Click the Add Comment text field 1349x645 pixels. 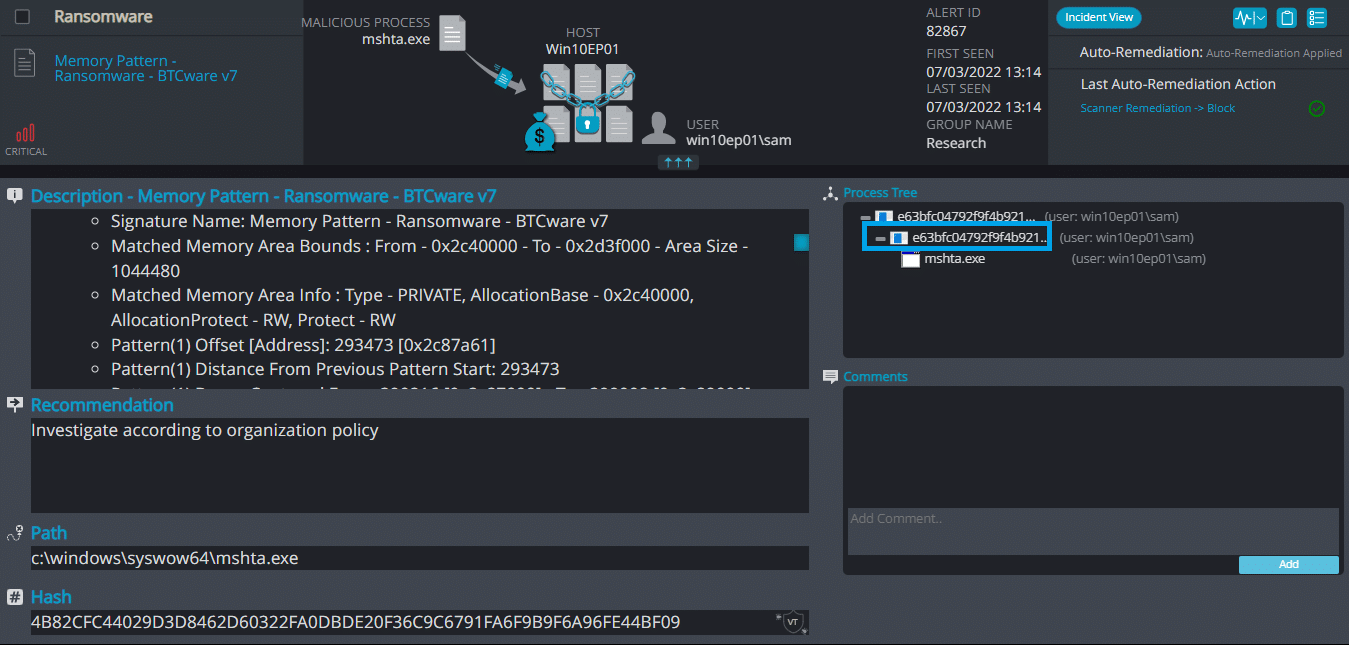pos(1093,531)
